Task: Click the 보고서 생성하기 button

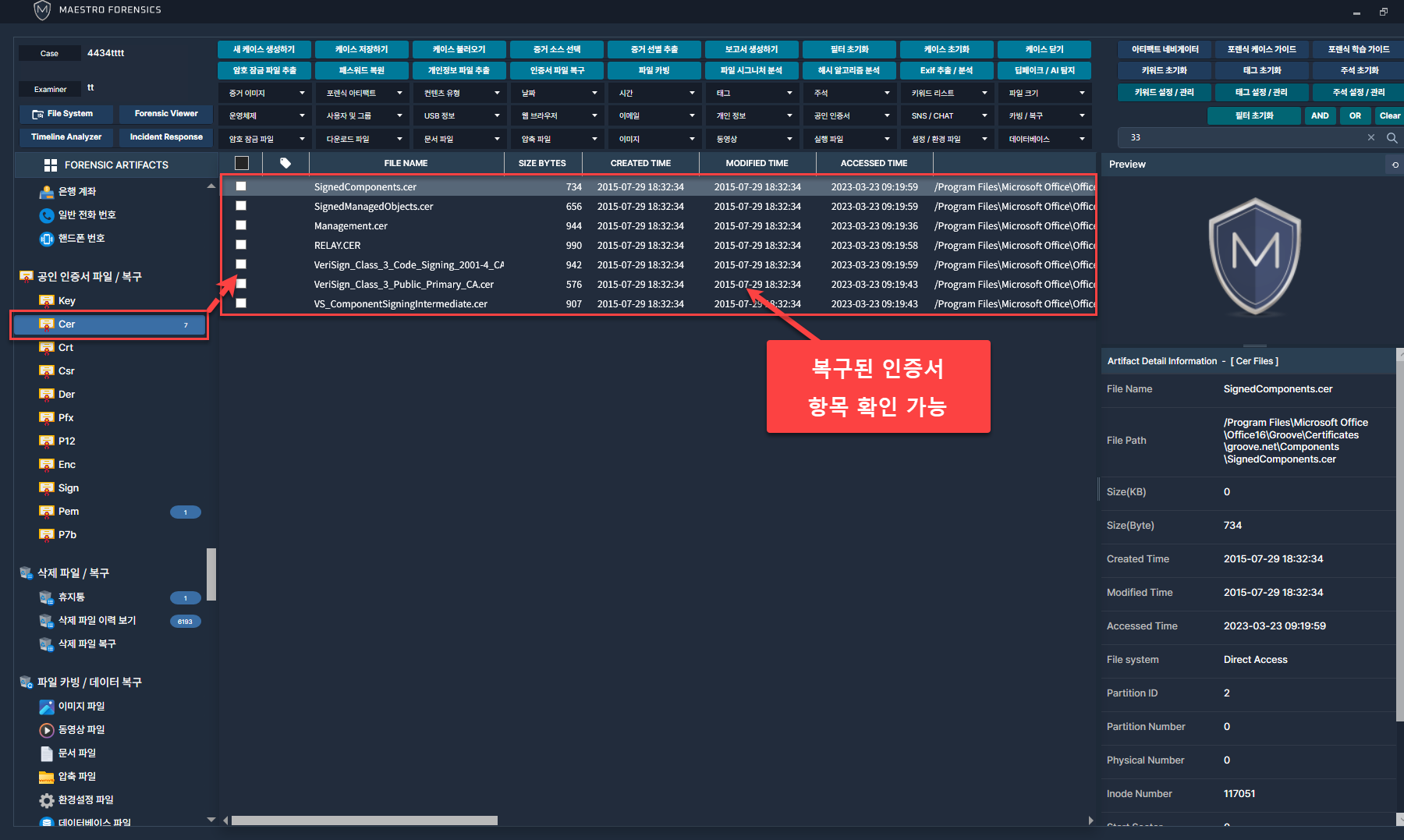Action: 751,49
